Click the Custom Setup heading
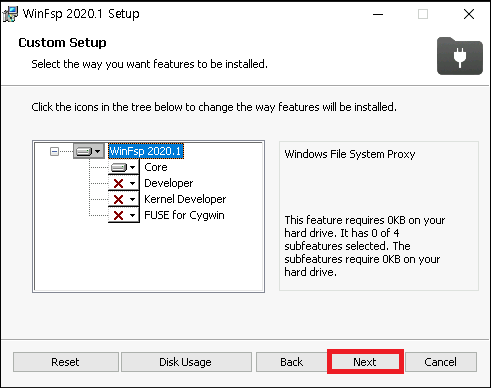 click(62, 43)
